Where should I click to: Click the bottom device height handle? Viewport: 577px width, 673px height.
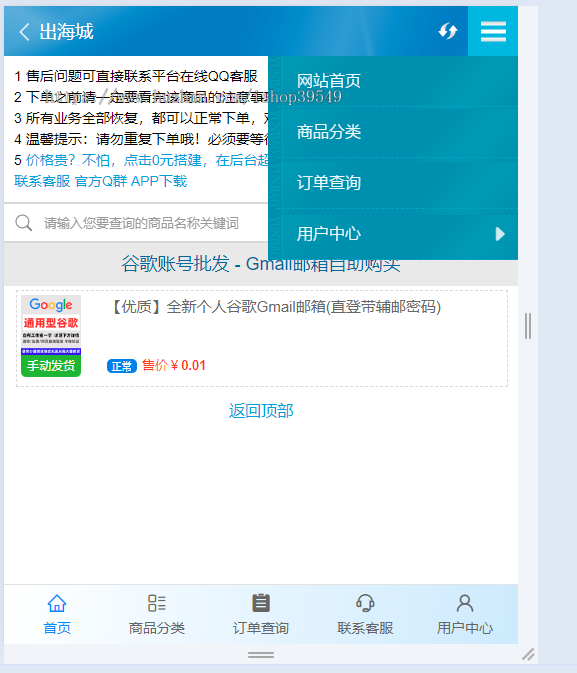point(261,655)
